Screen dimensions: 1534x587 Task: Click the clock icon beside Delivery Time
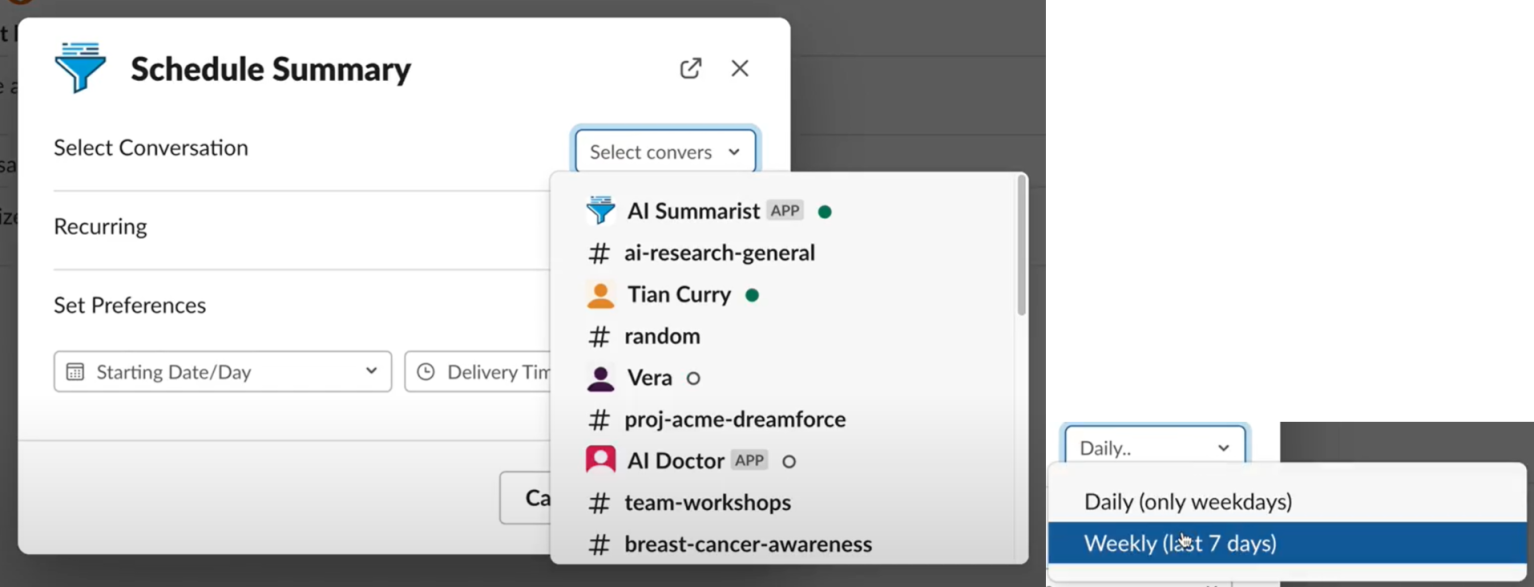tap(427, 371)
